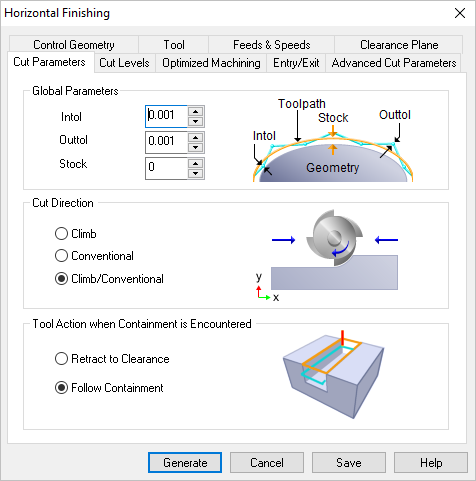This screenshot has height=481, width=476.
Task: Click the containment toolpath illustration
Action: tap(333, 374)
